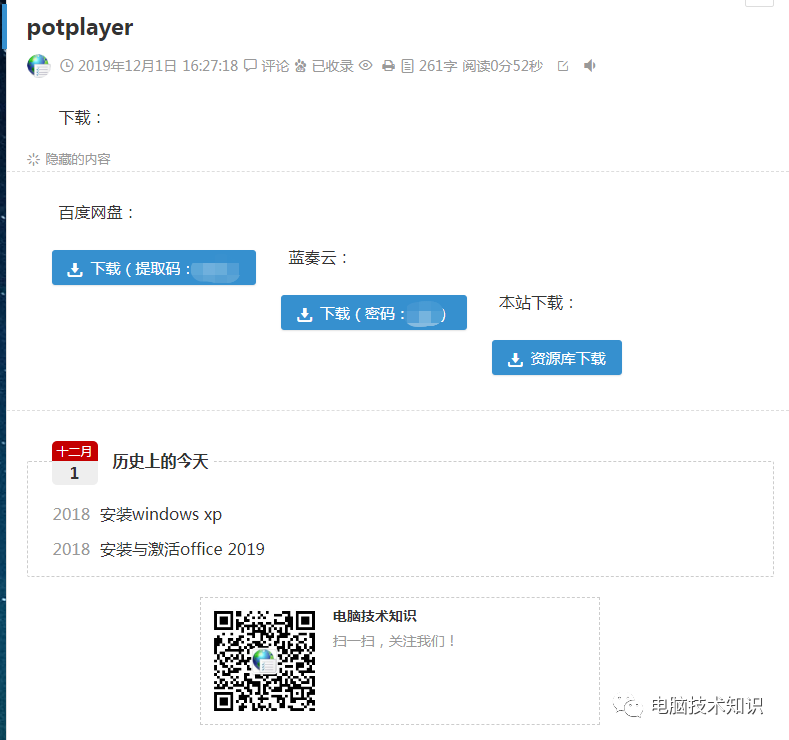789x740 pixels.
Task: Click the Baidu Netdisk 下载 button
Action: (153, 268)
